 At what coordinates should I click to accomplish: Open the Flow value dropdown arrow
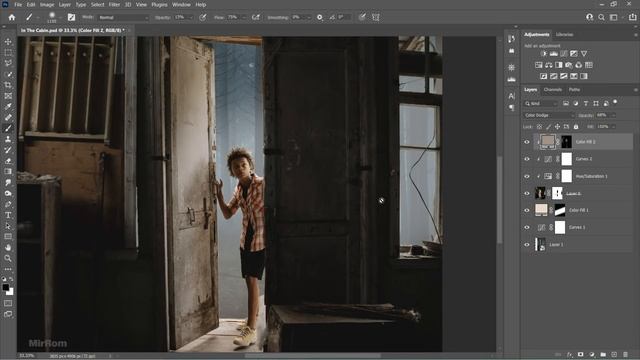point(244,18)
